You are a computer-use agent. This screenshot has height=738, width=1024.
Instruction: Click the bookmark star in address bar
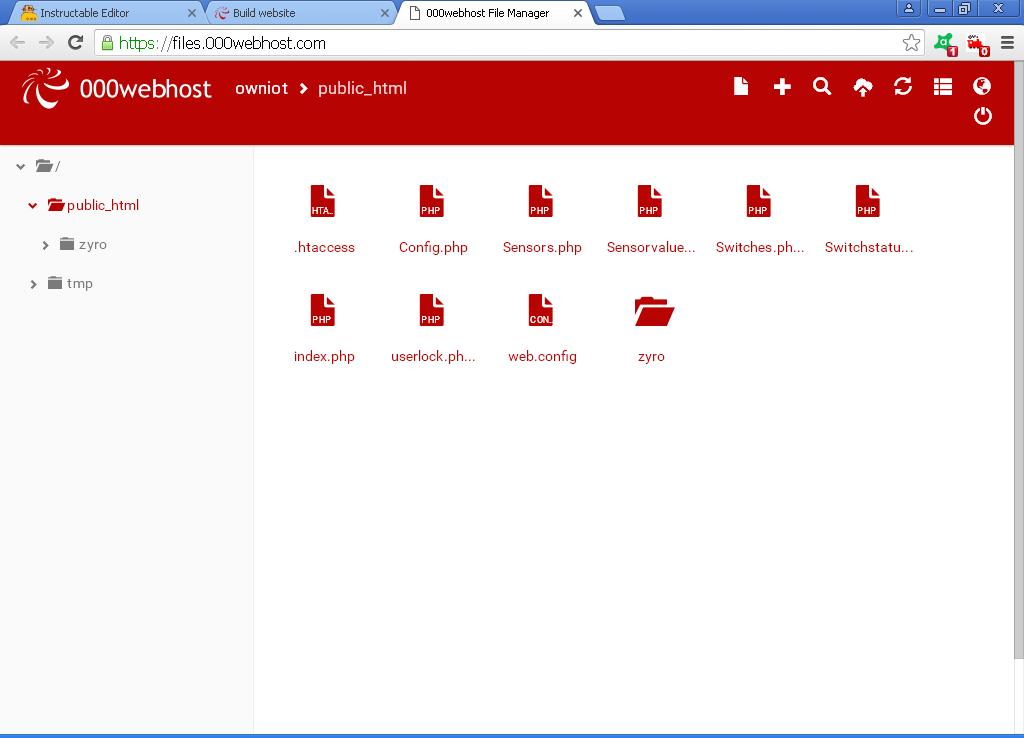pyautogui.click(x=911, y=43)
